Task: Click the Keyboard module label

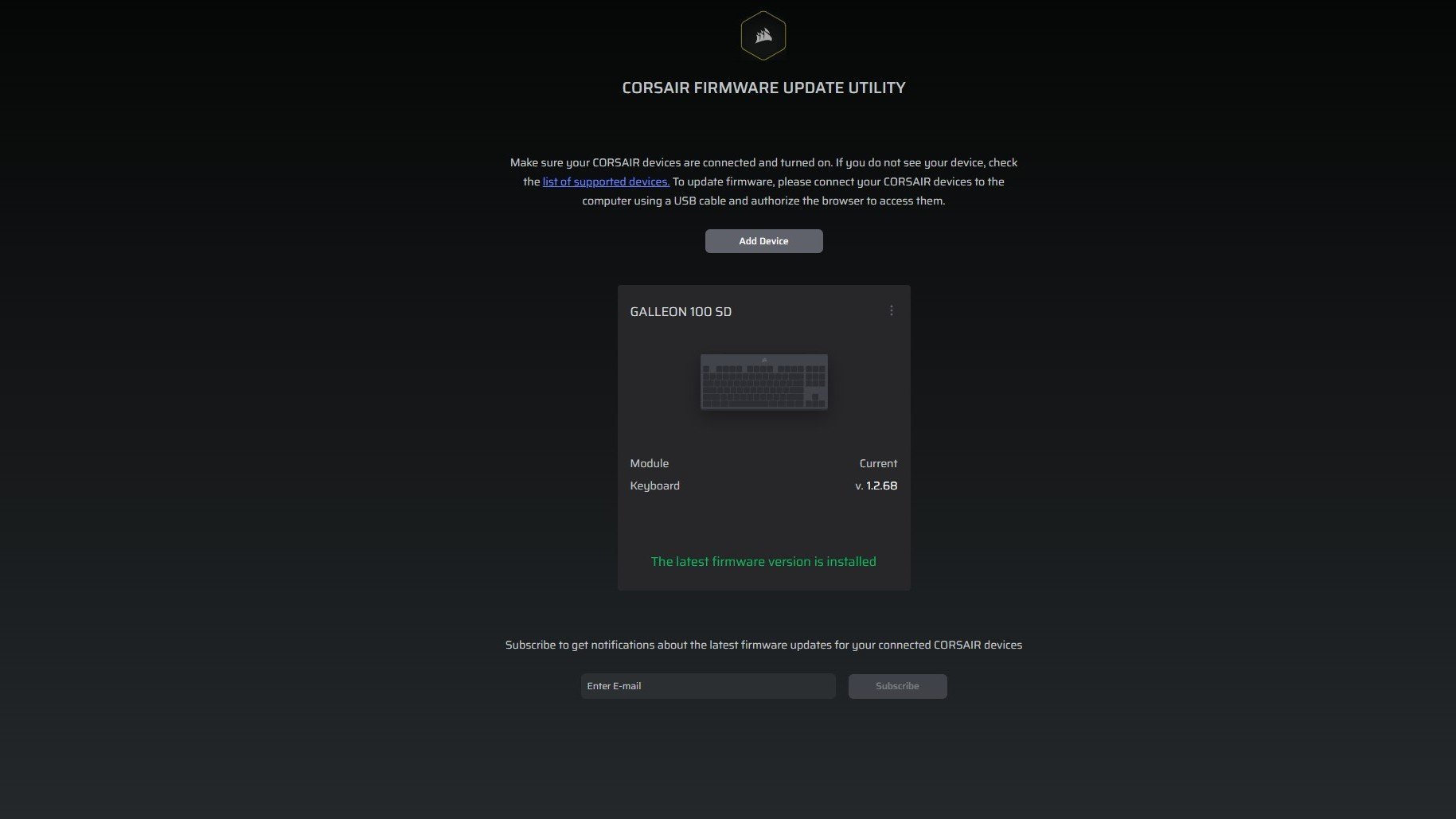Action: tap(654, 486)
